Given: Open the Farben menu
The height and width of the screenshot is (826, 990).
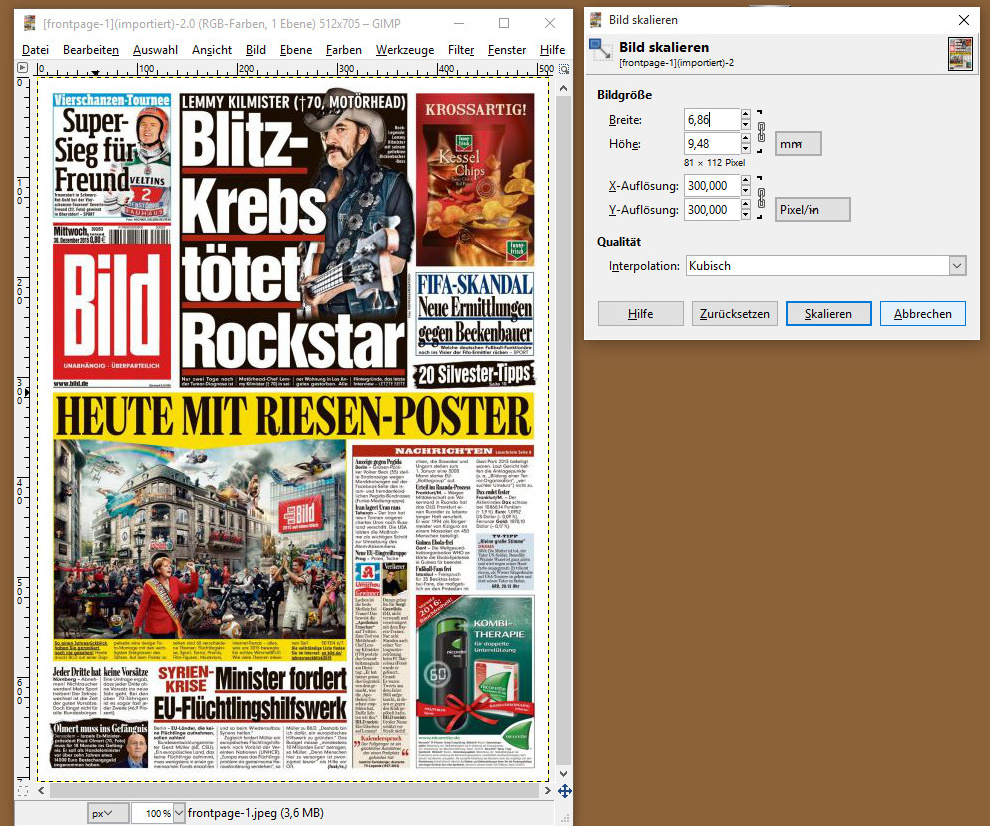Looking at the screenshot, I should 344,50.
